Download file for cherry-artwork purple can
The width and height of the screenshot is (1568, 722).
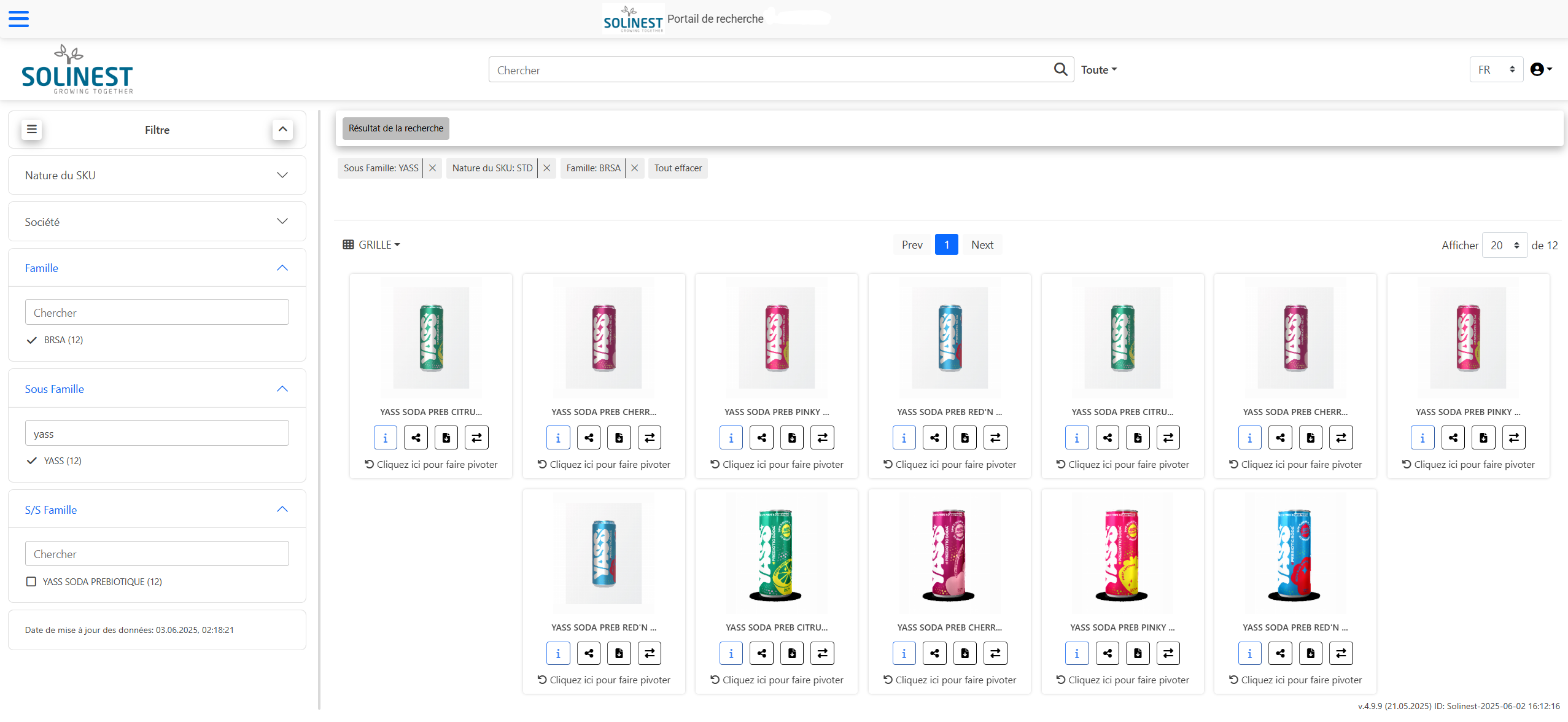pyautogui.click(x=964, y=653)
